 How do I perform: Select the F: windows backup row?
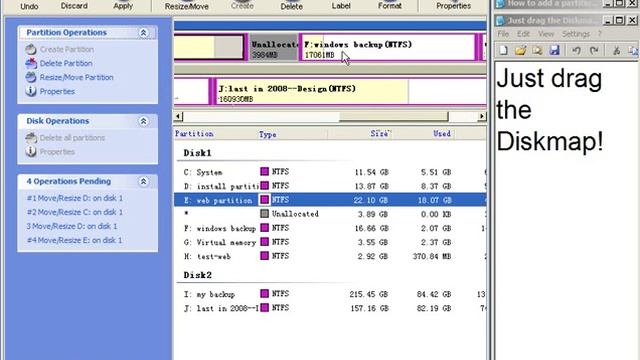[x=330, y=228]
